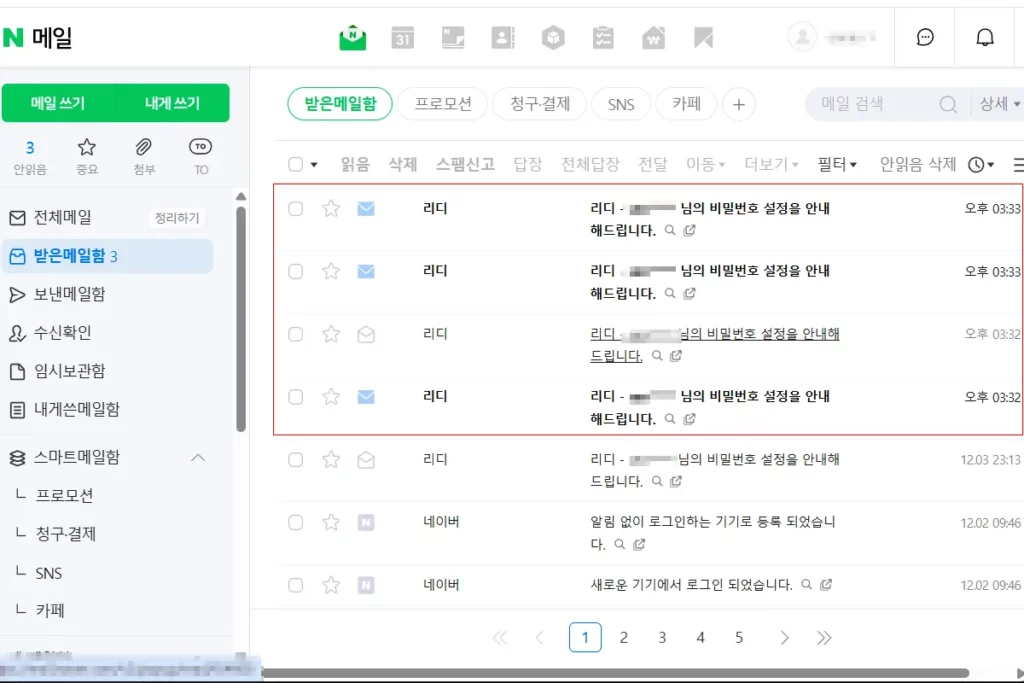Open the MYBOX cube icon
The height and width of the screenshot is (683, 1024).
553,38
